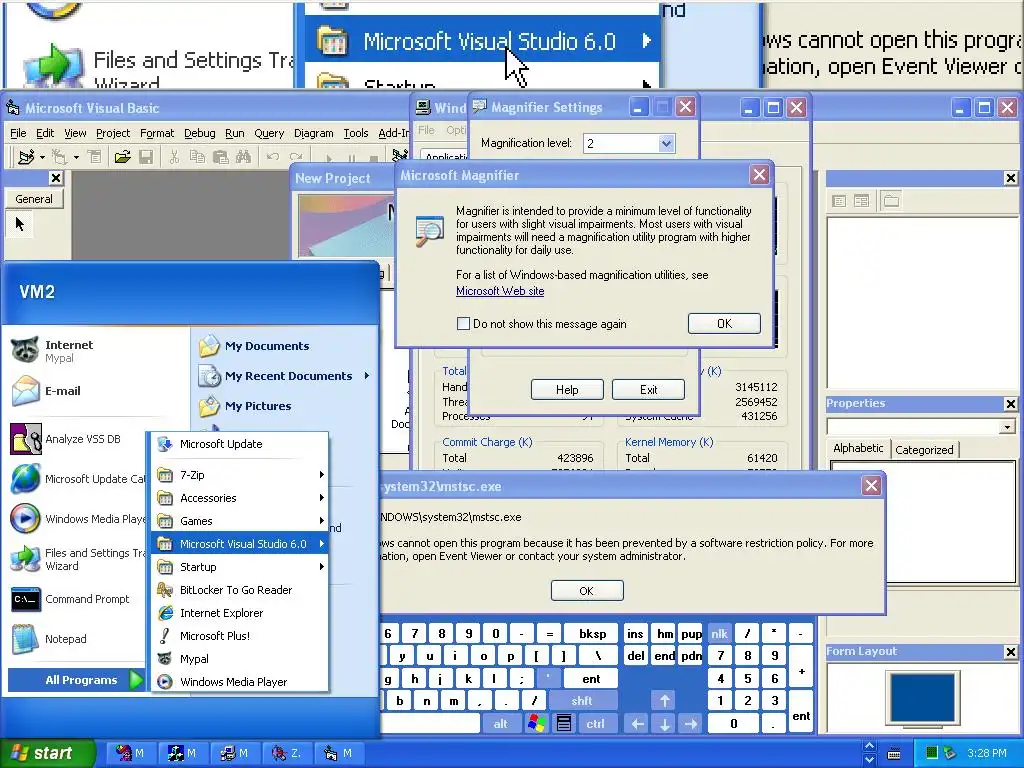Click View Object icon in Project Explorer

point(861,201)
